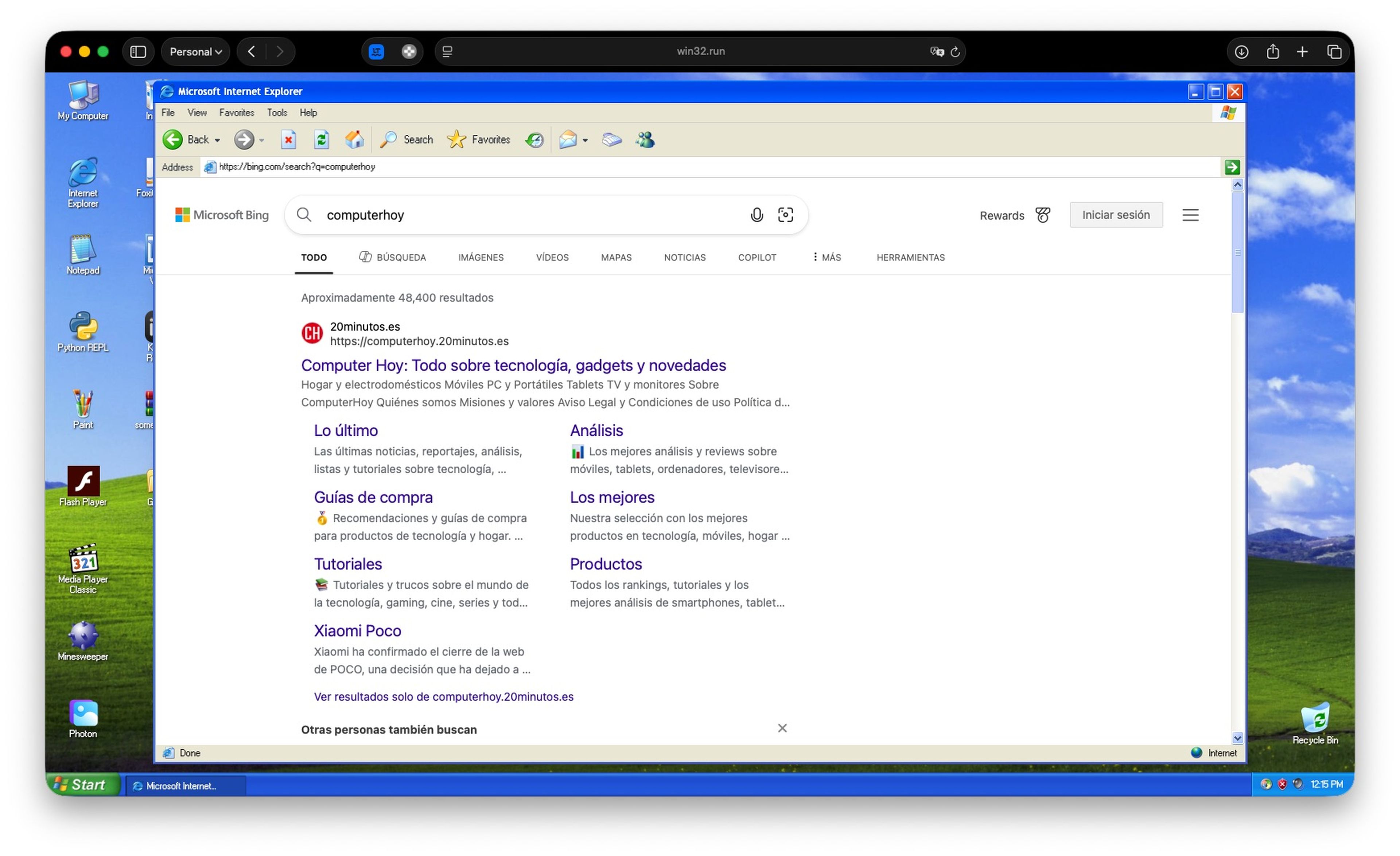Click the page scrollbar down arrow
Screen dimensions: 1400x856
[x=1237, y=738]
